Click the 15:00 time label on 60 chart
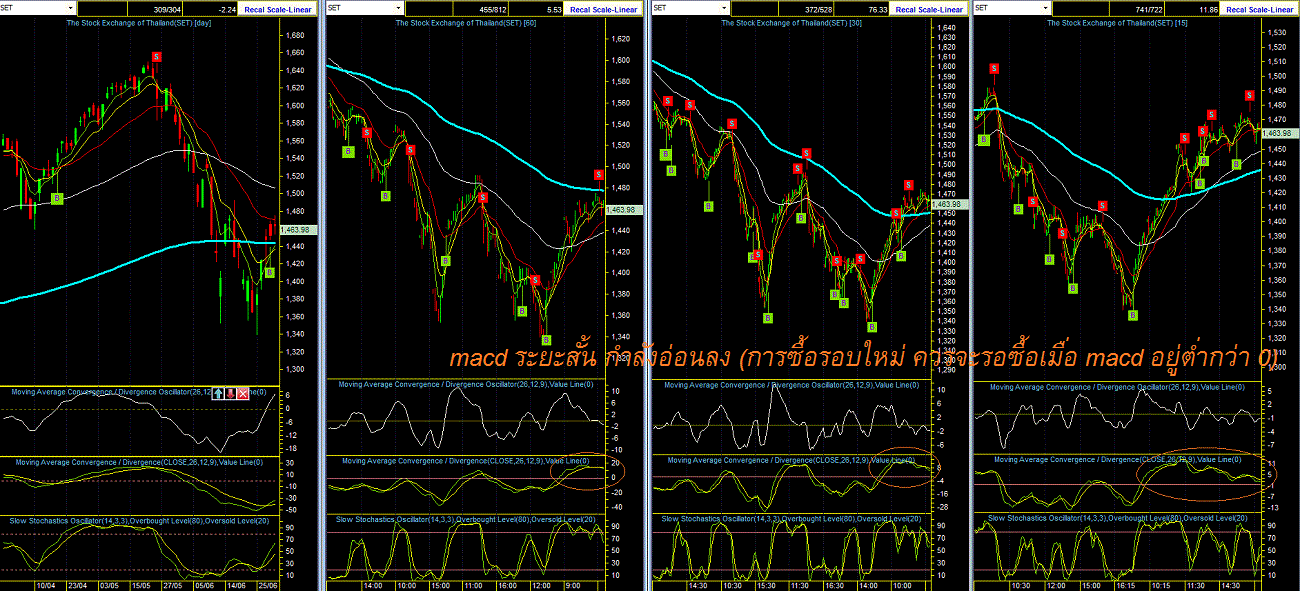 pyautogui.click(x=439, y=585)
